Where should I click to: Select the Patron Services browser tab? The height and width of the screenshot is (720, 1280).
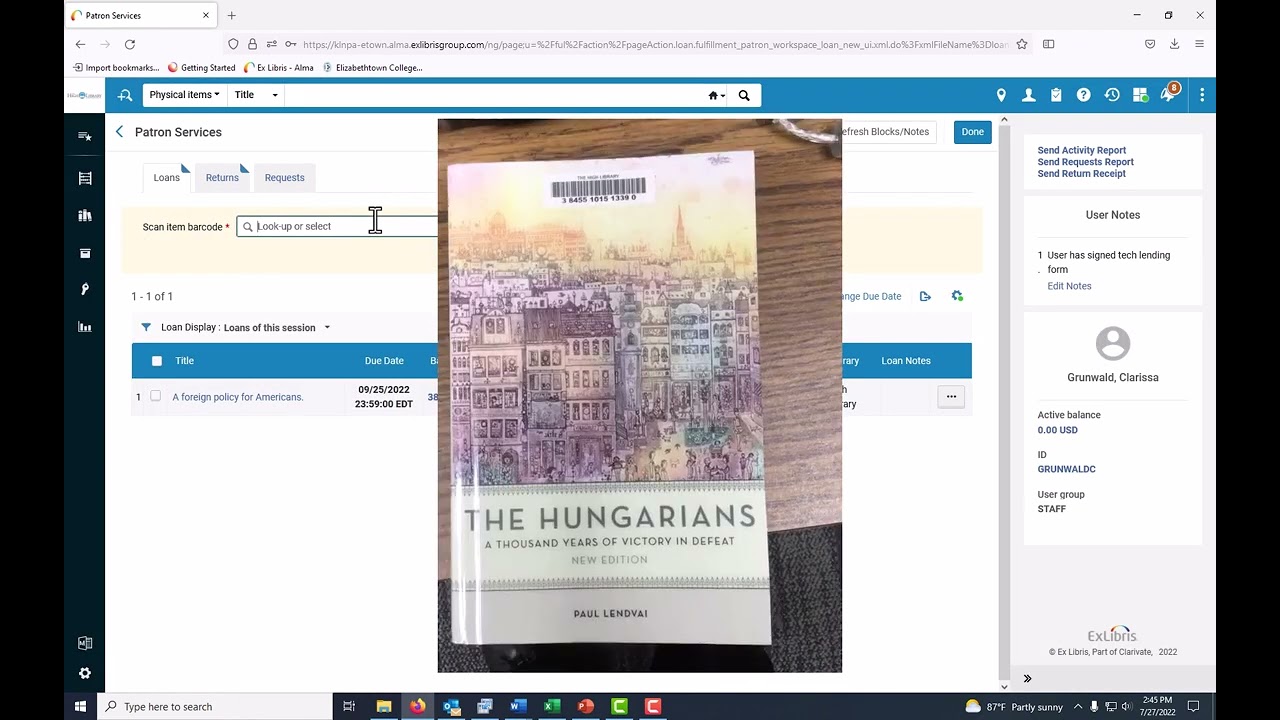tap(141, 16)
